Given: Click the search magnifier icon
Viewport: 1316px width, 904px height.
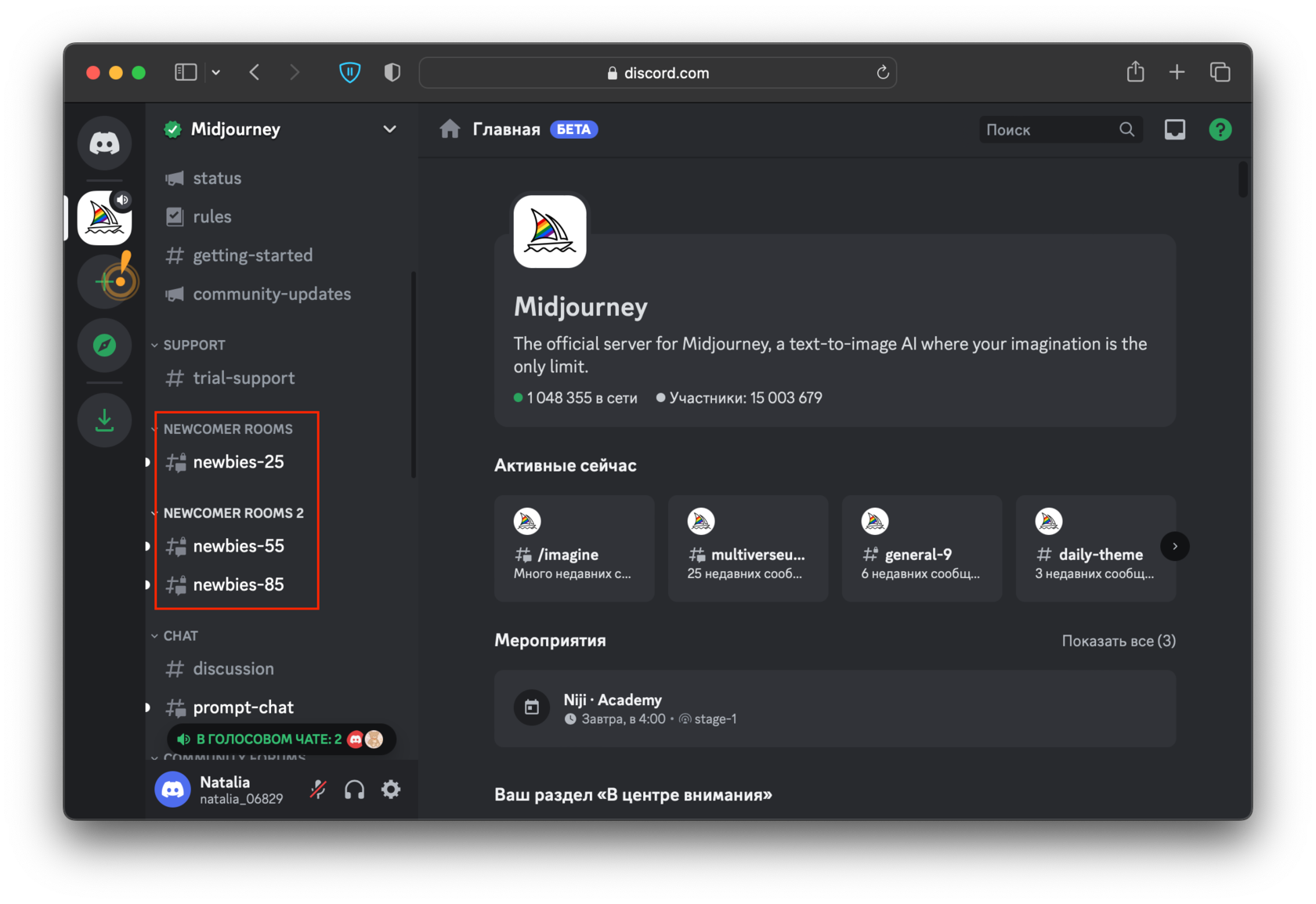Looking at the screenshot, I should [1126, 129].
